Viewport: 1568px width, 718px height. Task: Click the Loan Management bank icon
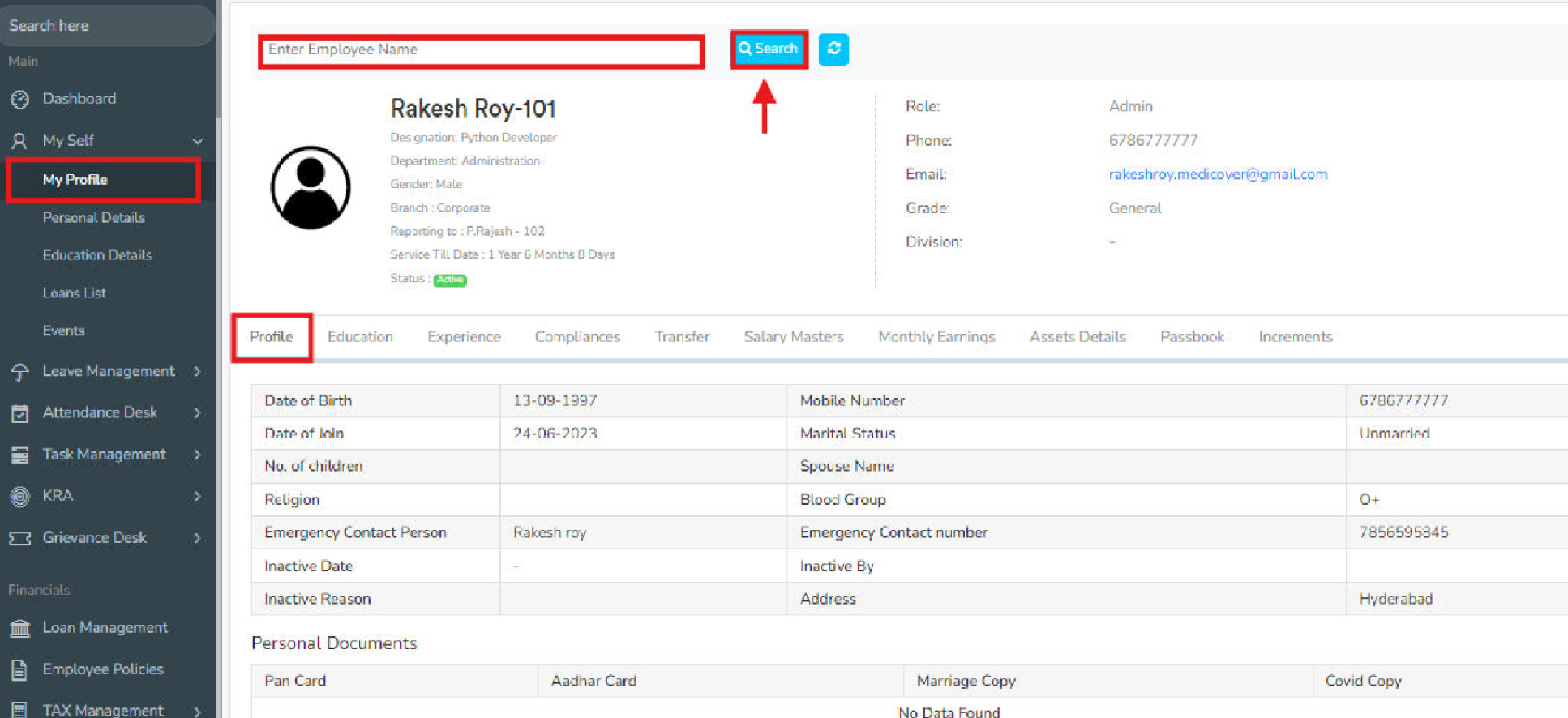tap(20, 628)
